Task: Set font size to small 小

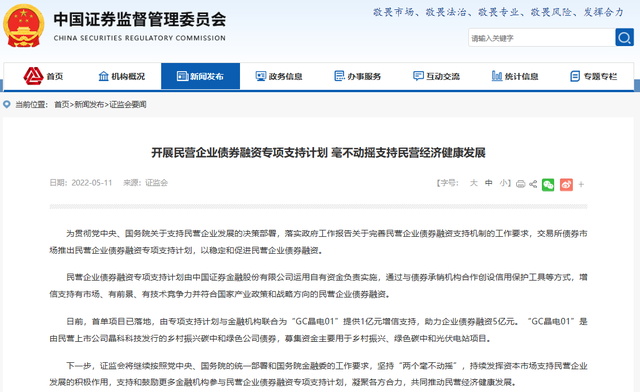Action: pyautogui.click(x=503, y=183)
